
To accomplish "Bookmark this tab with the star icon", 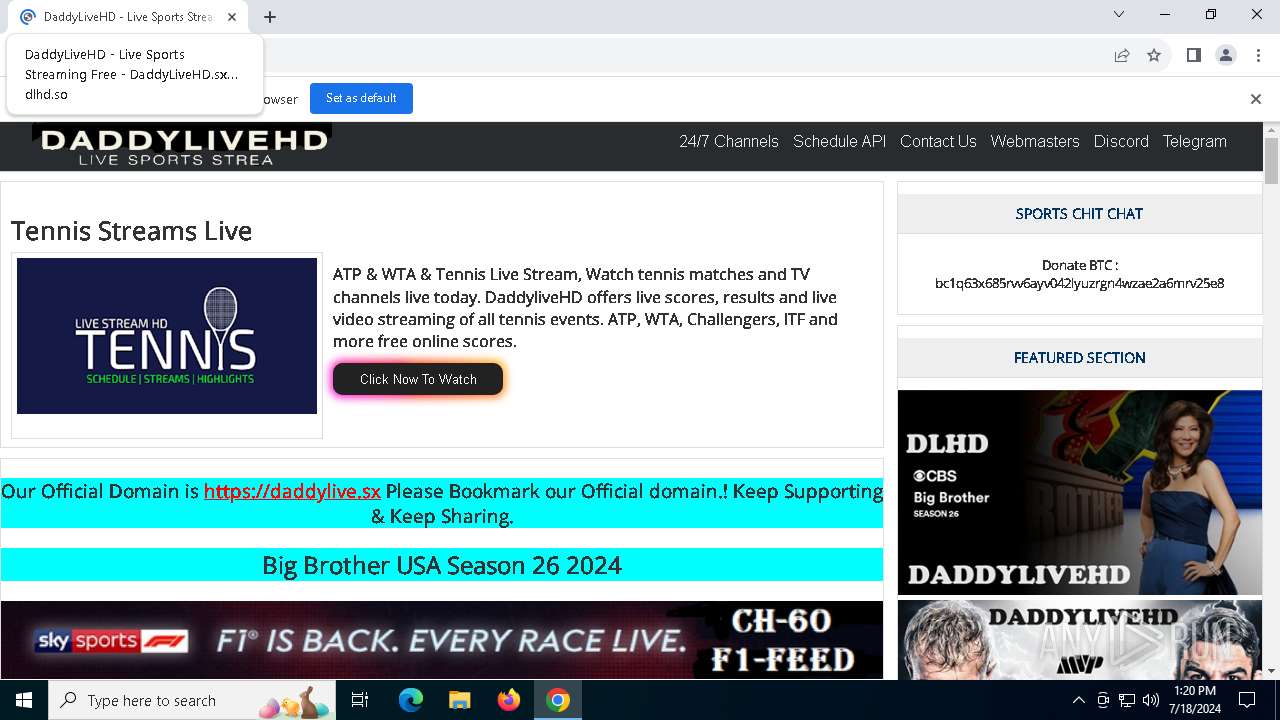I will pos(1154,56).
